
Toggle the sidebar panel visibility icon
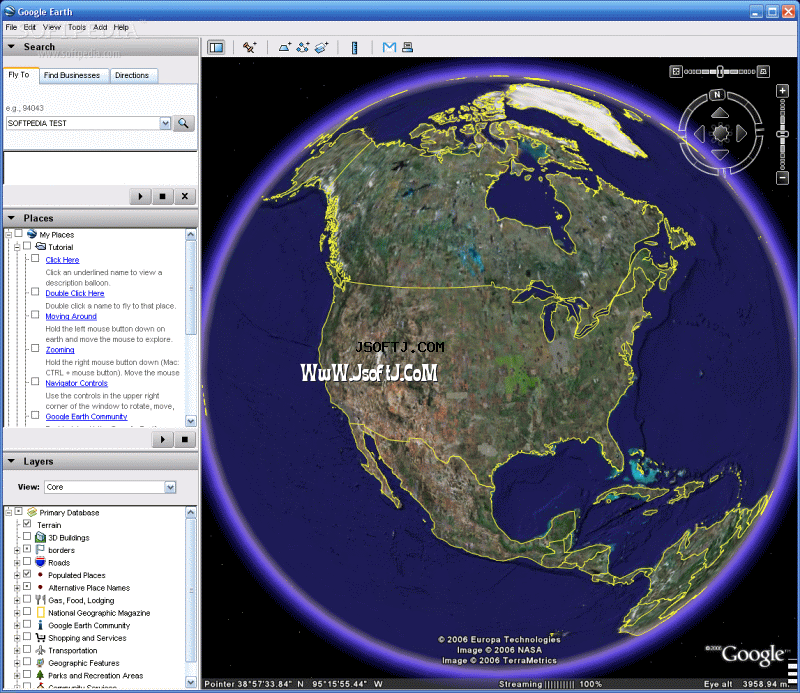216,47
